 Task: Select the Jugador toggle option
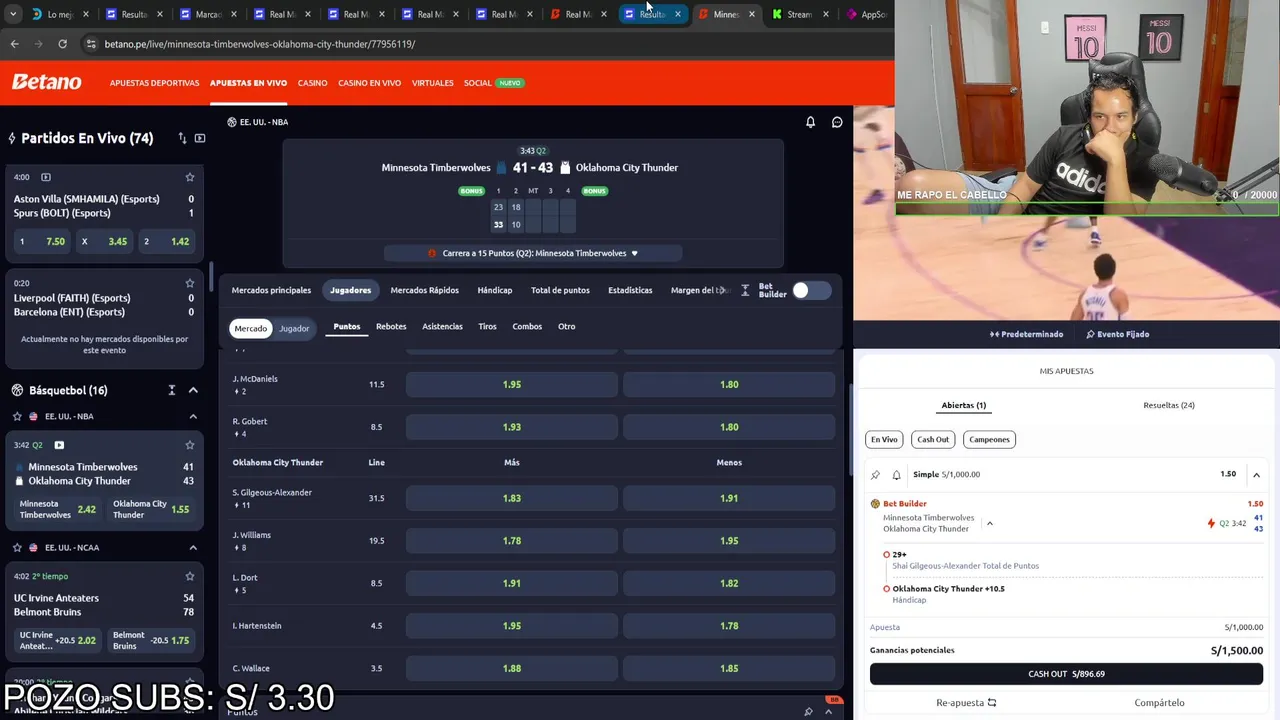pyautogui.click(x=294, y=328)
